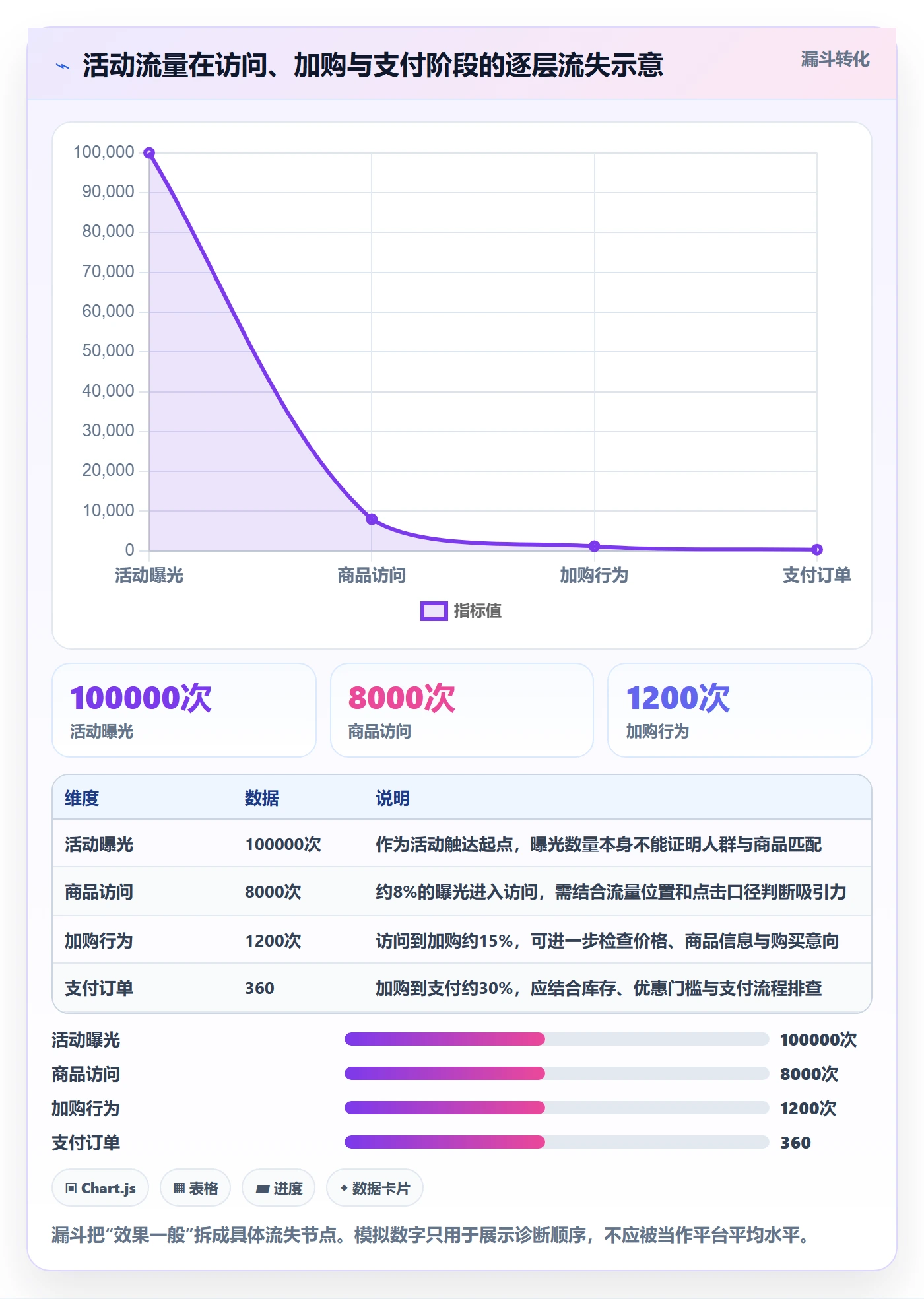Click the 360 value beside the progress bar
This screenshot has height=1299, width=924.
click(795, 1143)
